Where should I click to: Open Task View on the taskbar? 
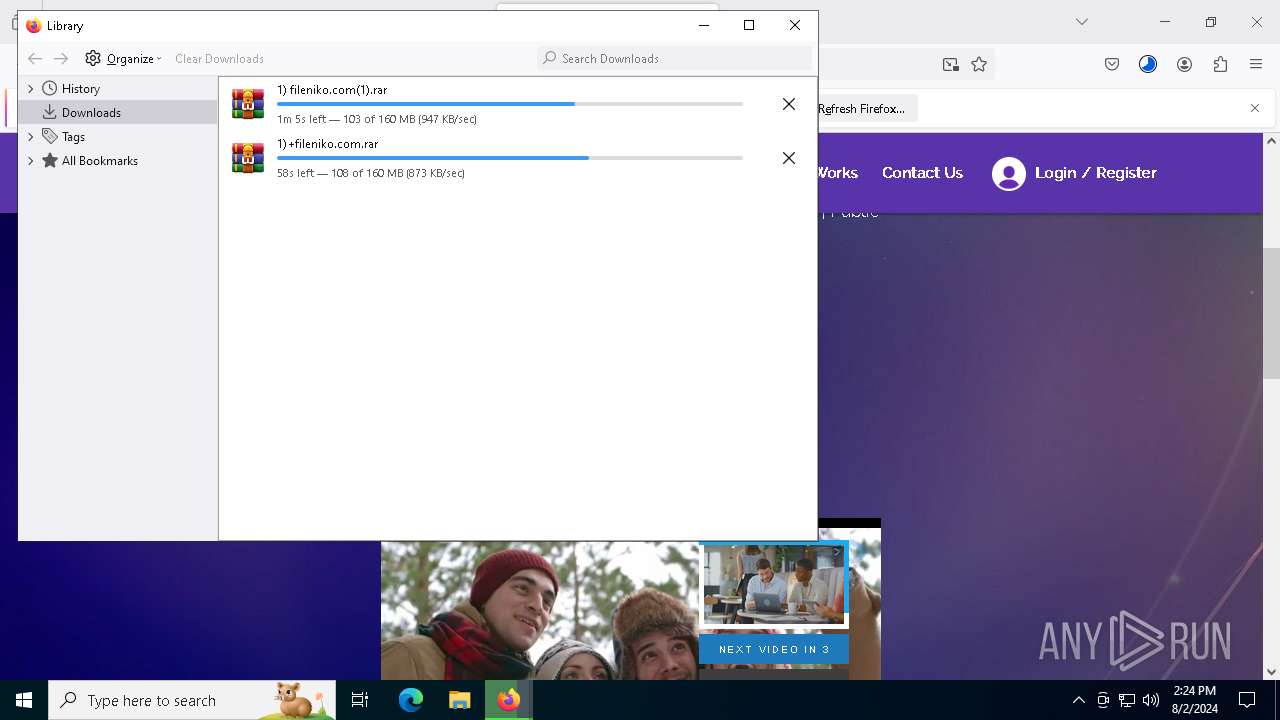tap(360, 700)
